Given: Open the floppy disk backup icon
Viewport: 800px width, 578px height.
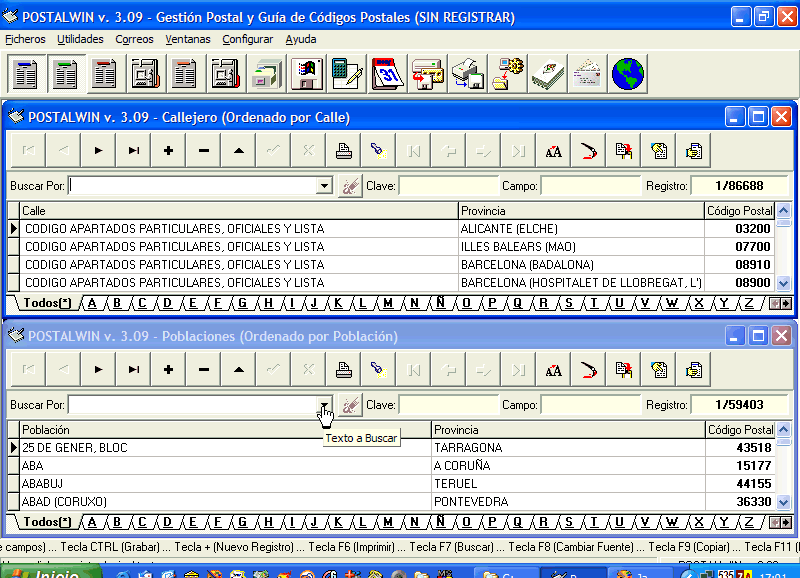Looking at the screenshot, I should pos(307,74).
